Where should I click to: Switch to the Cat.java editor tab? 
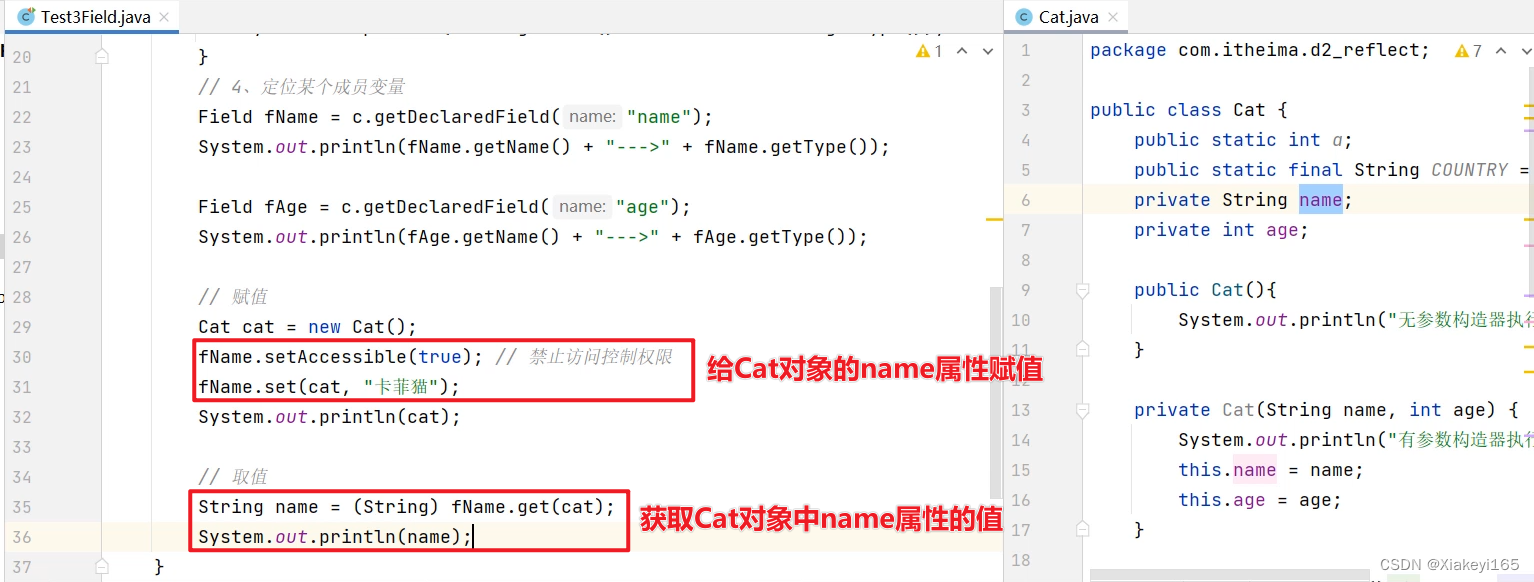point(1068,16)
